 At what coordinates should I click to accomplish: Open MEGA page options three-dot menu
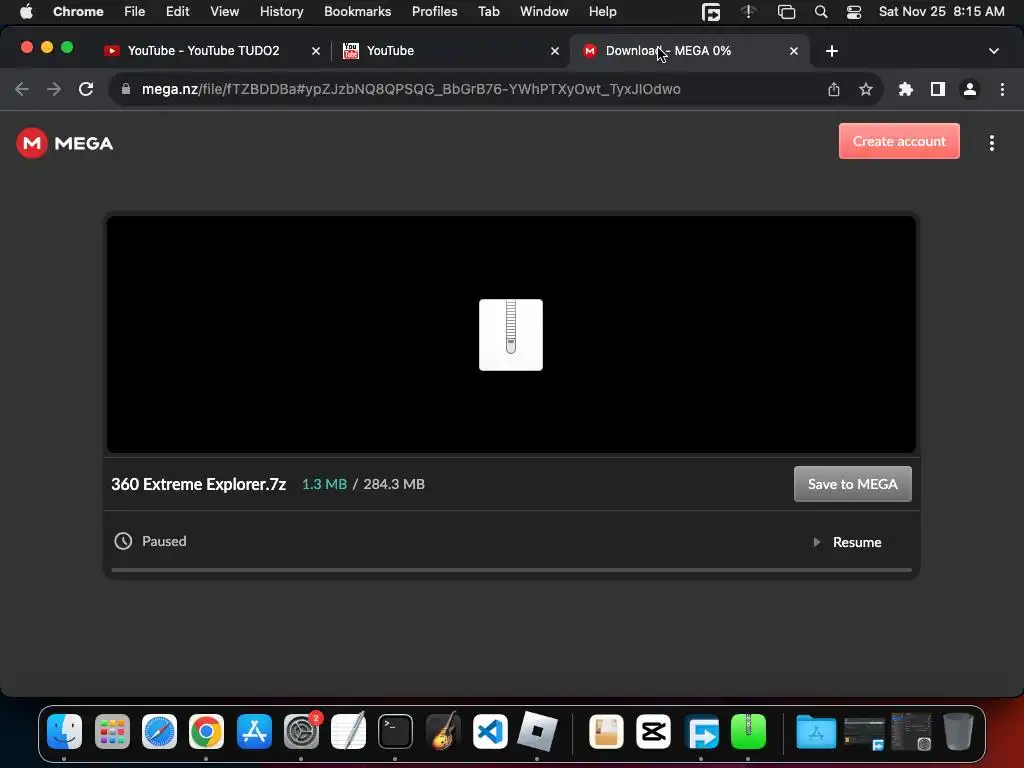[x=991, y=143]
